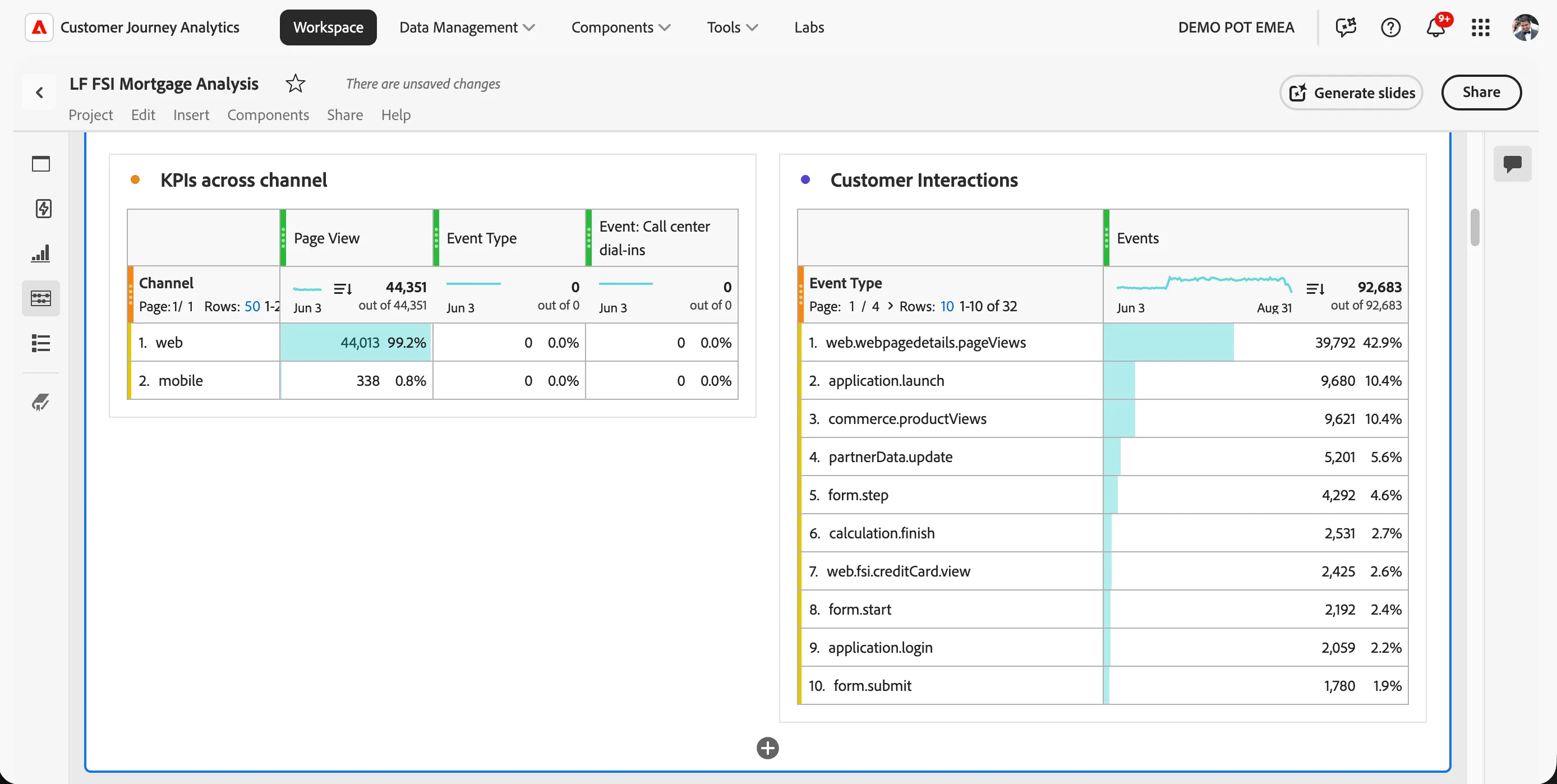This screenshot has width=1557, height=784.
Task: Open the Quick insights lightning icon
Action: pyautogui.click(x=43, y=209)
